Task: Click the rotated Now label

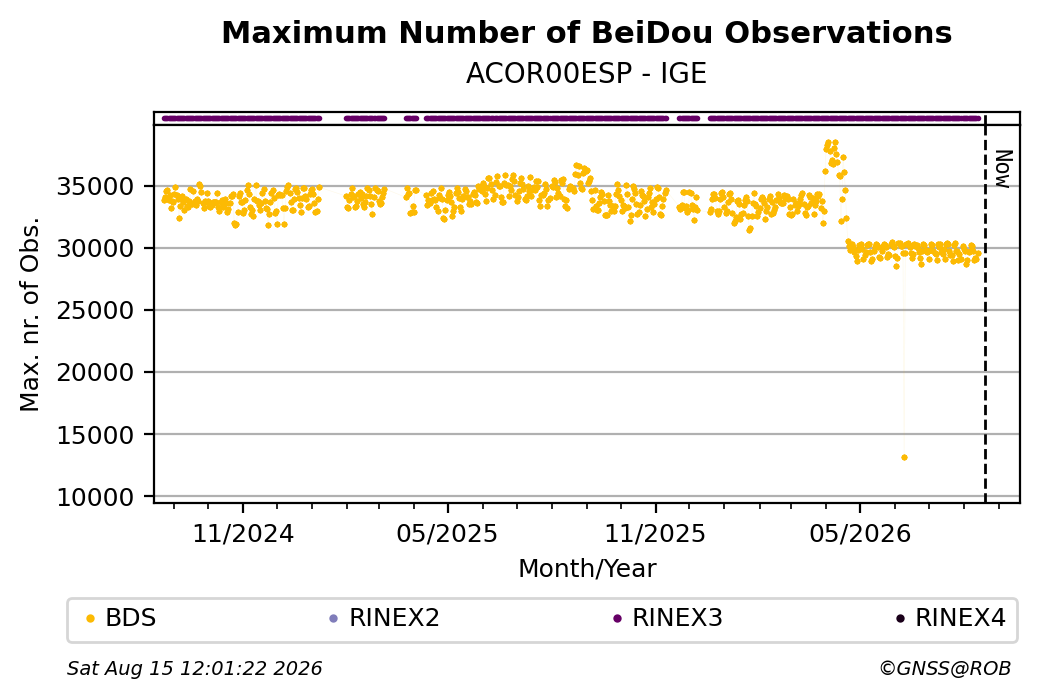Action: pyautogui.click(x=1004, y=169)
